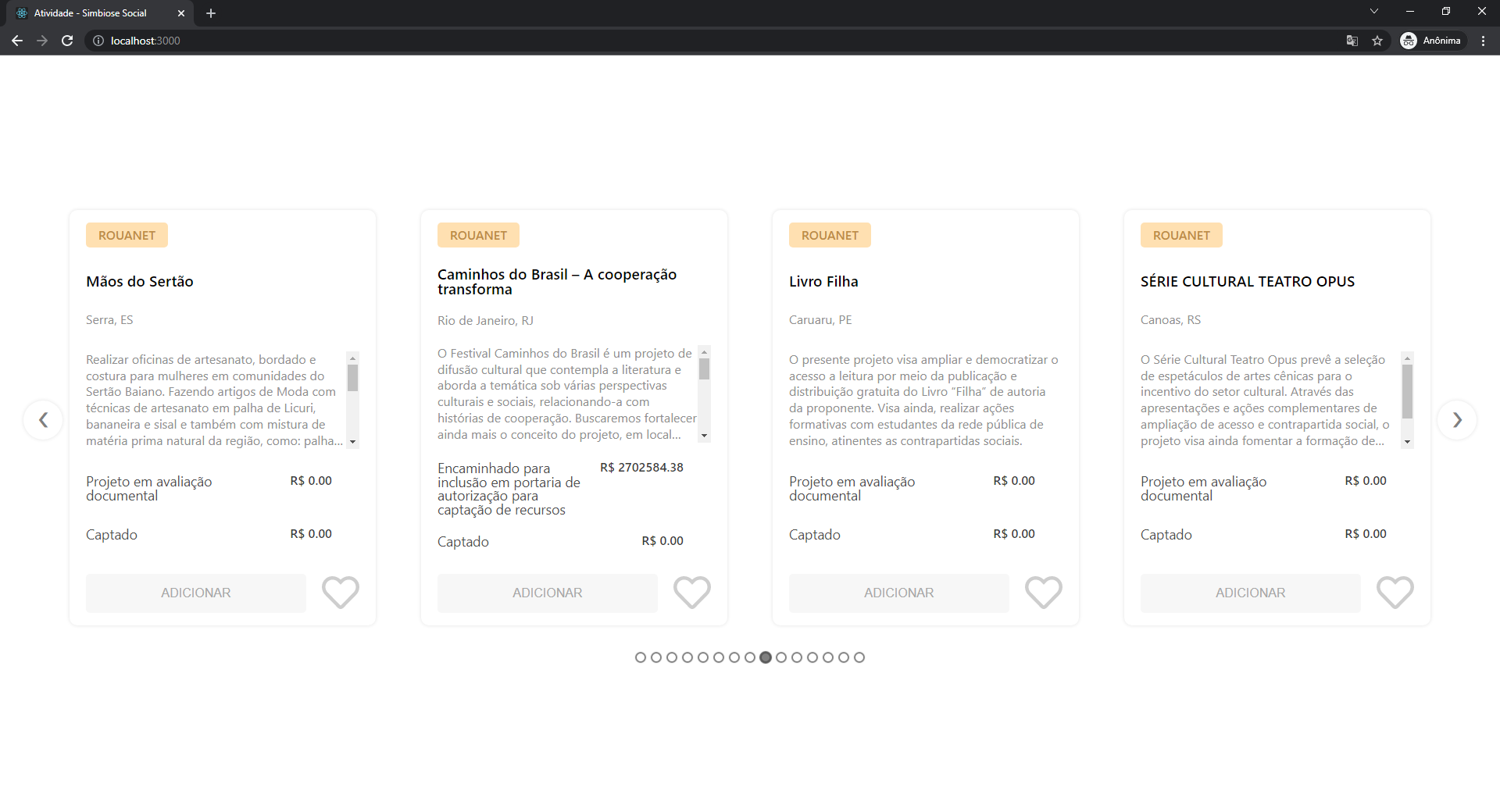
Task: Switch to the Atividade - Simbiose Social tab
Action: 90,12
